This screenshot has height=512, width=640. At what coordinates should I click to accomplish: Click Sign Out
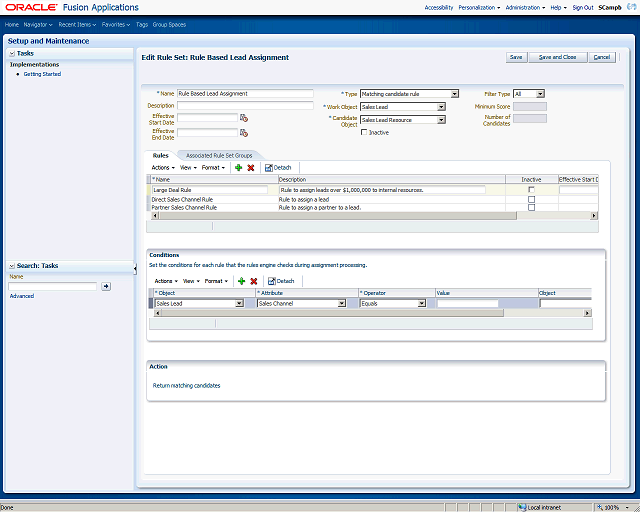click(582, 8)
